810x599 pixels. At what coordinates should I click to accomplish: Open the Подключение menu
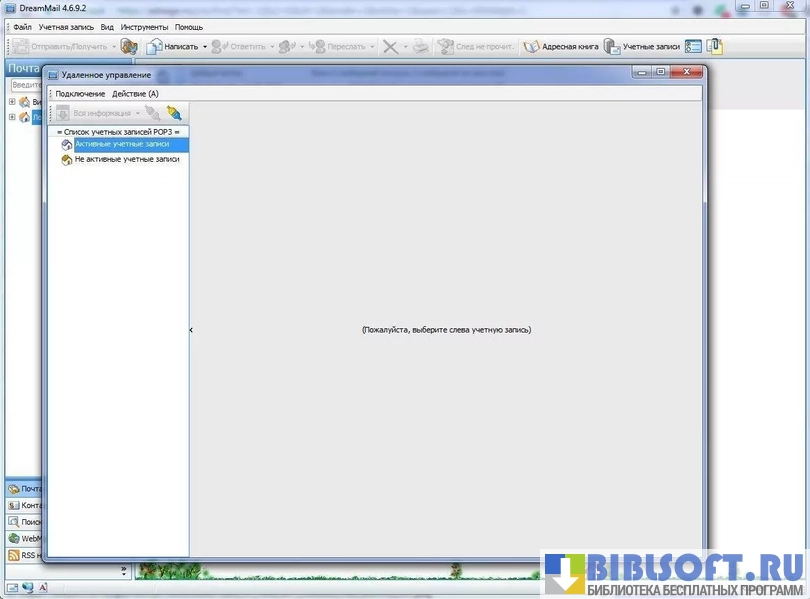tap(80, 94)
